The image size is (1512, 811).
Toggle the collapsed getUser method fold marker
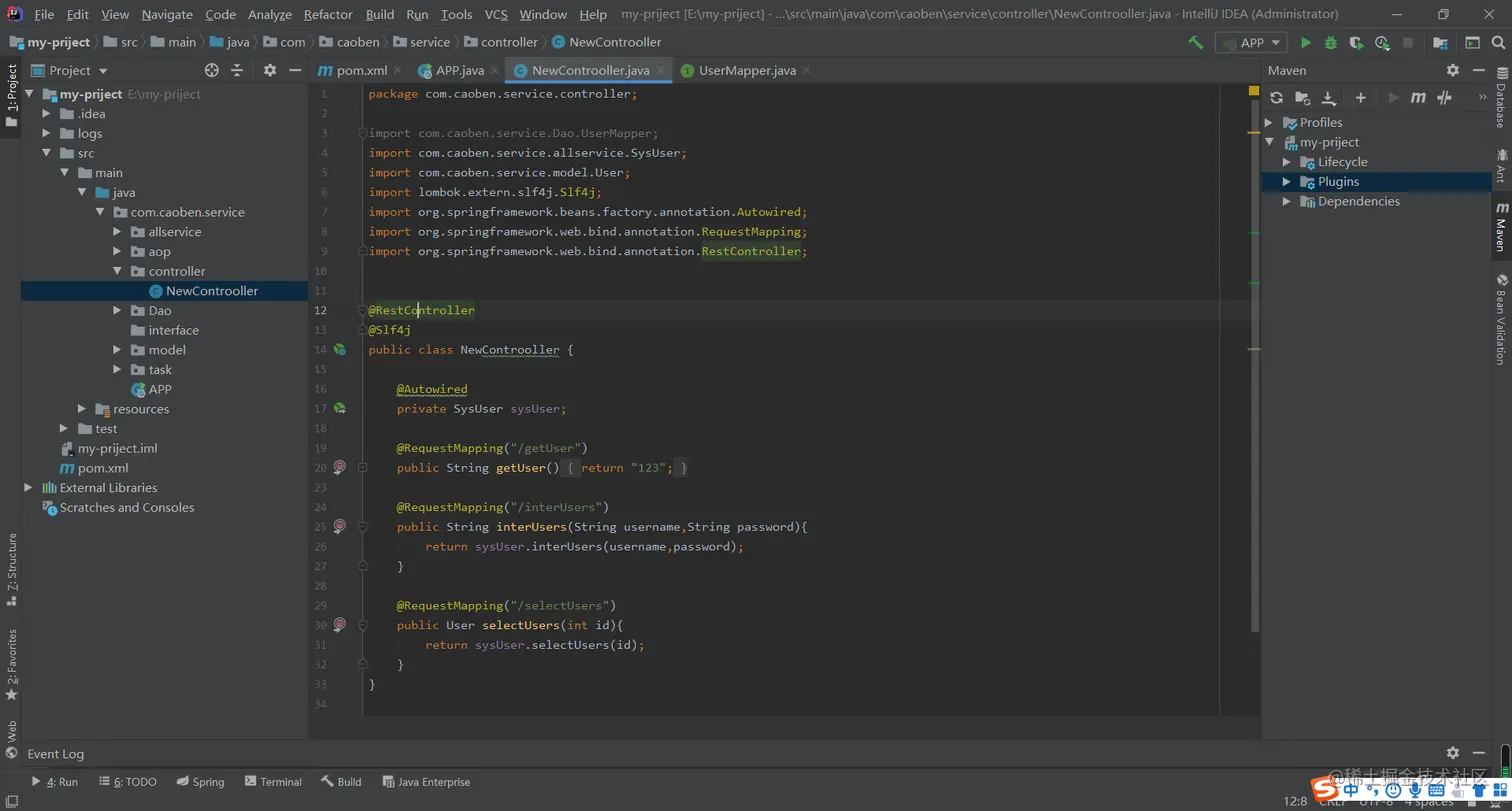tap(363, 468)
